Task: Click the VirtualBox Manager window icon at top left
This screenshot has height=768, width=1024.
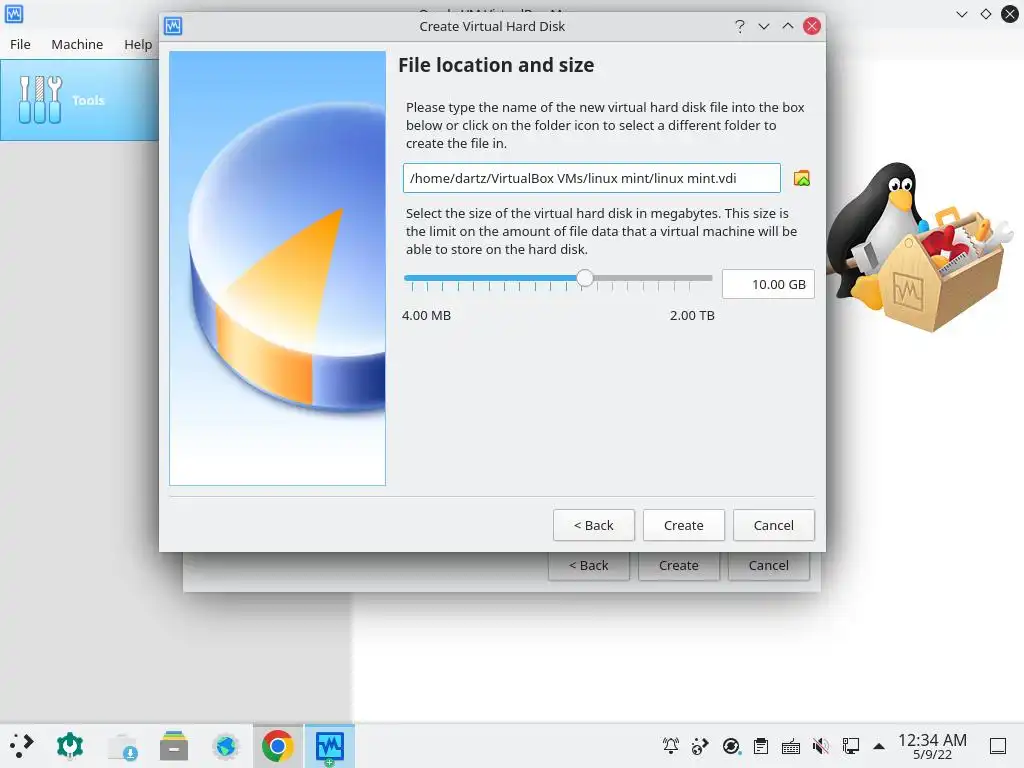Action: [x=14, y=14]
